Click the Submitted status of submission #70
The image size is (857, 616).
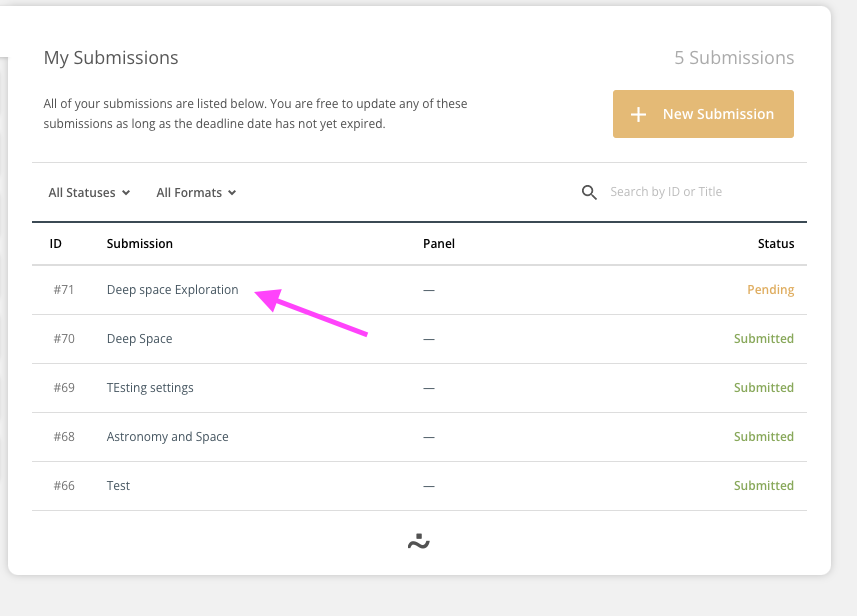click(763, 338)
